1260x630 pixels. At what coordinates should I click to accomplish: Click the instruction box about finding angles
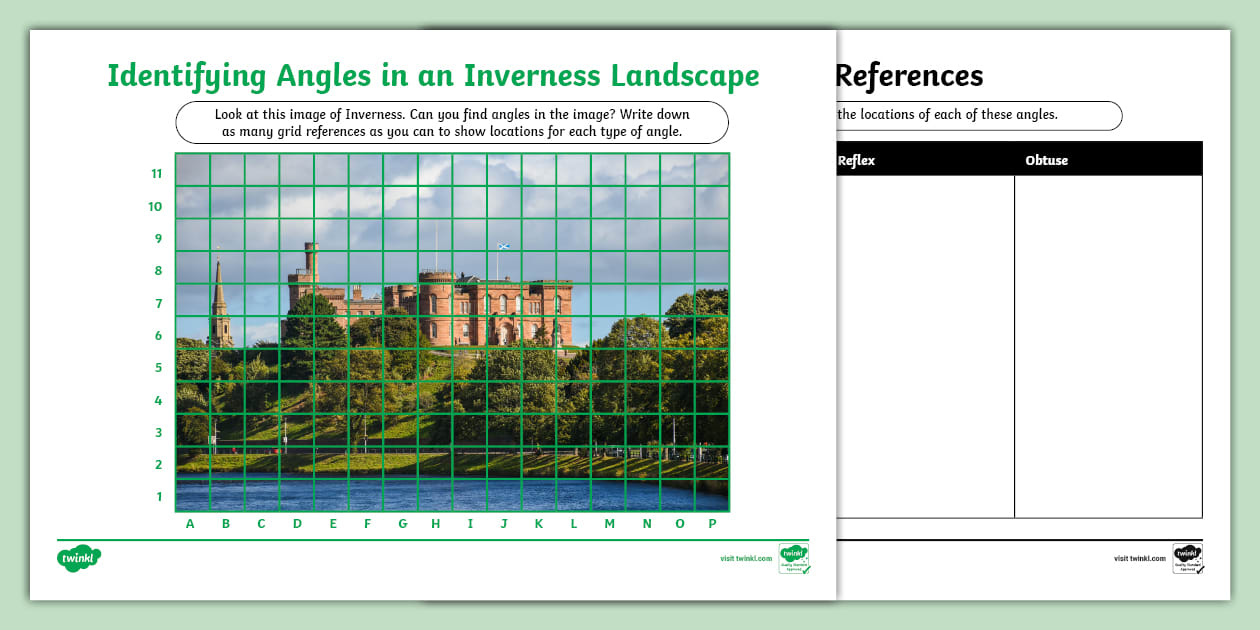[453, 122]
